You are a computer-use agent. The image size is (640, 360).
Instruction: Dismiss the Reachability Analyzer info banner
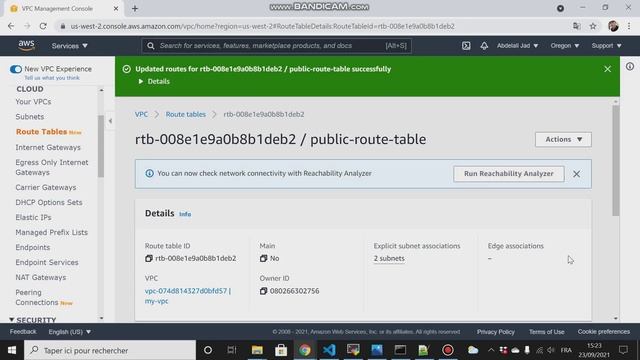(x=576, y=174)
